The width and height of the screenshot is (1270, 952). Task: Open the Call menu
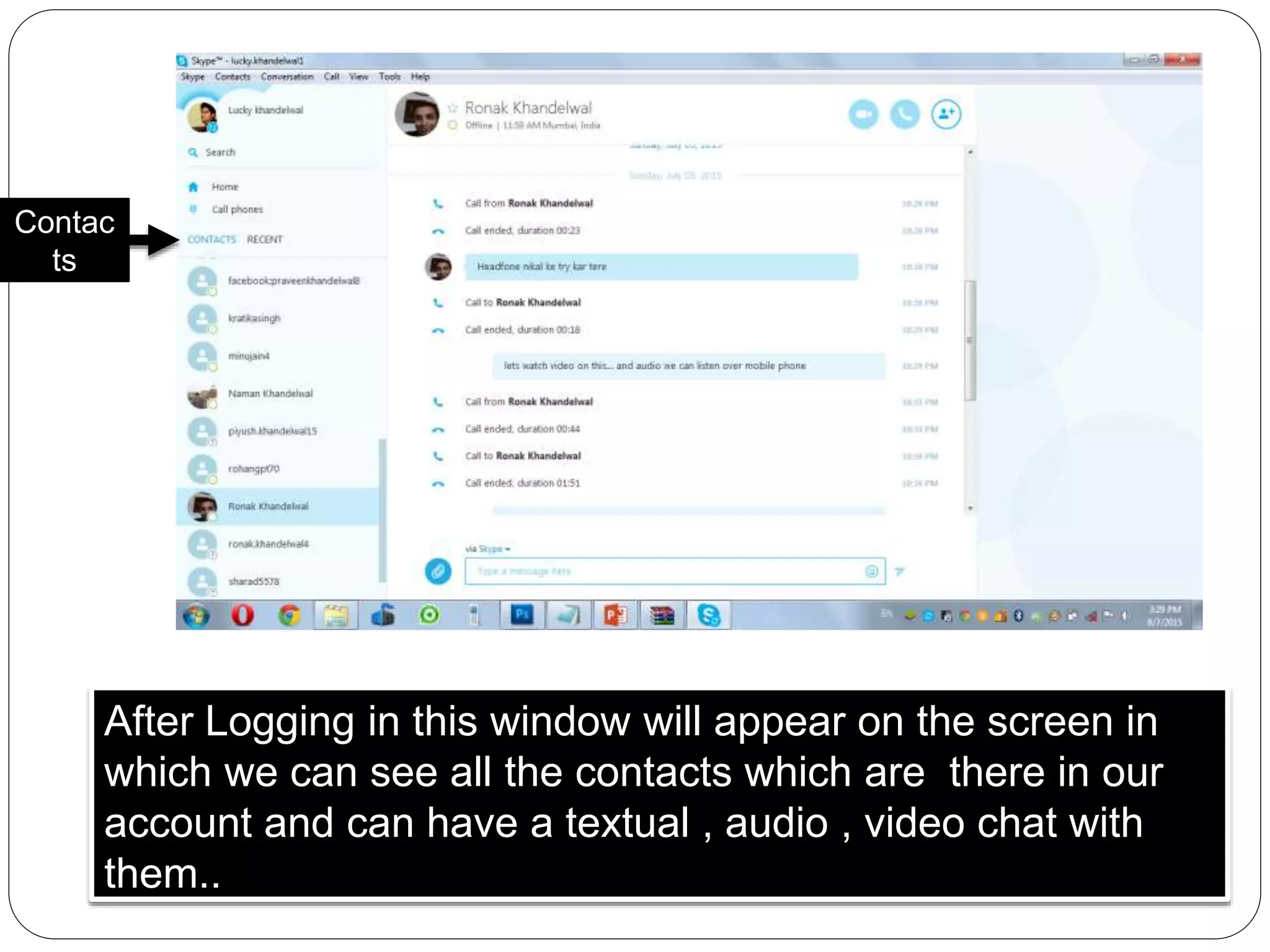tap(331, 77)
